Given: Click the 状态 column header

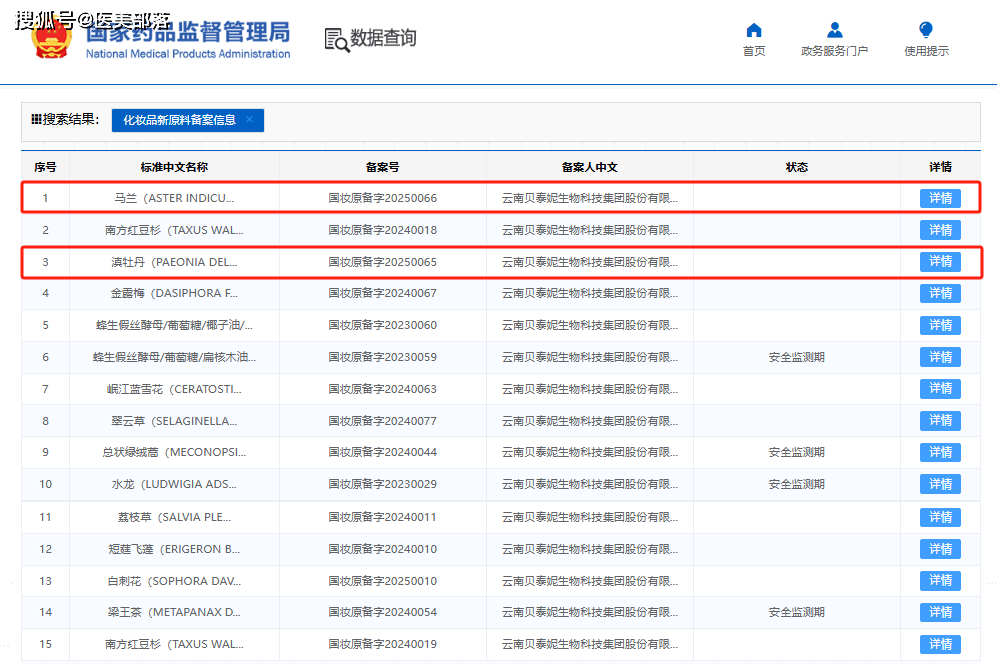Looking at the screenshot, I should [797, 167].
